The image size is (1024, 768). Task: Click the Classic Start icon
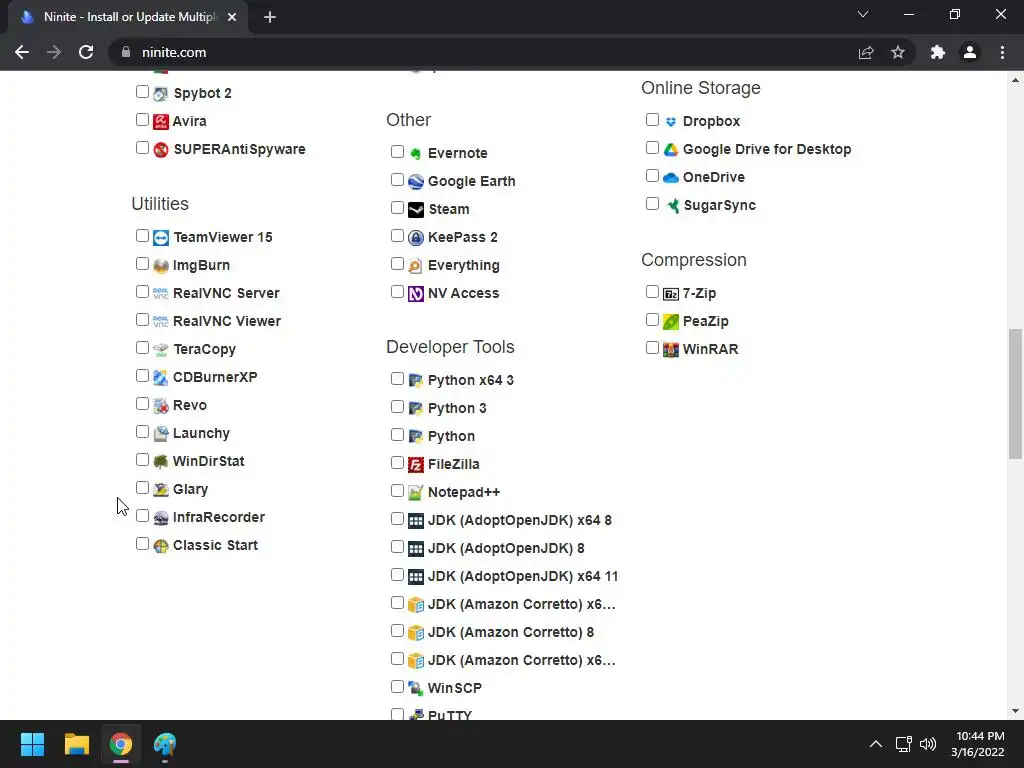pyautogui.click(x=161, y=546)
